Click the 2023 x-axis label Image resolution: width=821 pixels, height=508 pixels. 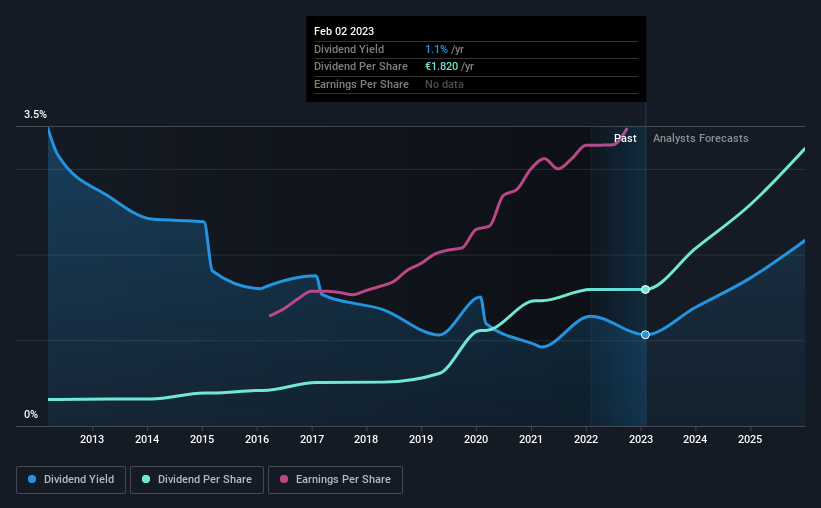coord(640,439)
